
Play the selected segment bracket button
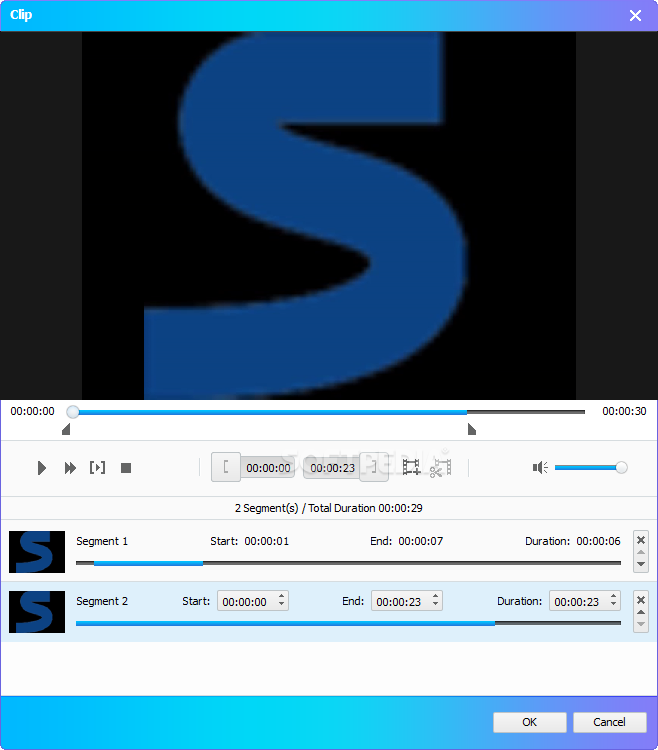click(x=98, y=467)
